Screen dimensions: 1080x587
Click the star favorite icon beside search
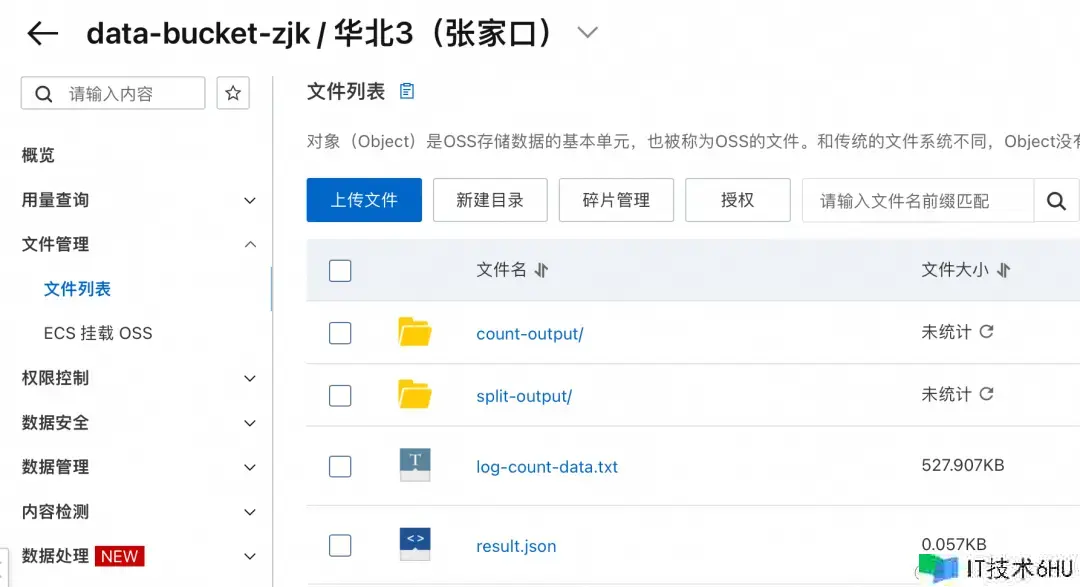coord(233,93)
